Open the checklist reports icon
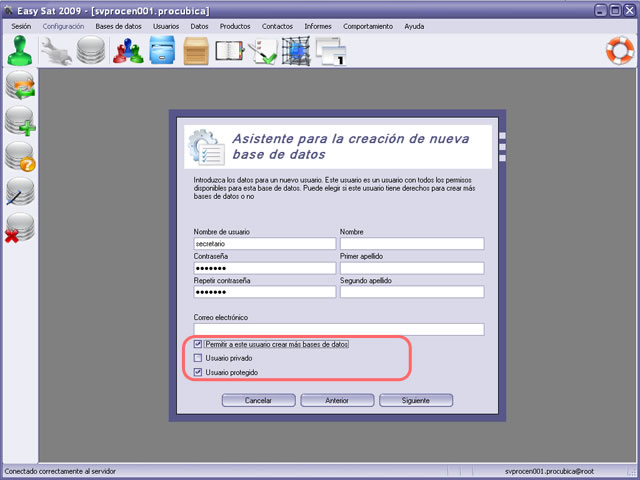This screenshot has height=480, width=640. (x=262, y=51)
